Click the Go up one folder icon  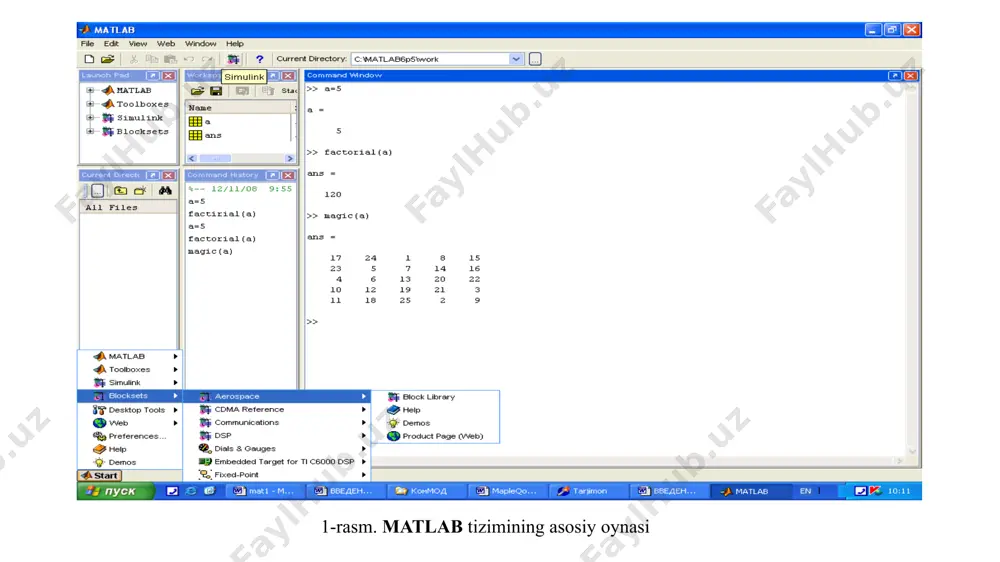pyautogui.click(x=121, y=191)
